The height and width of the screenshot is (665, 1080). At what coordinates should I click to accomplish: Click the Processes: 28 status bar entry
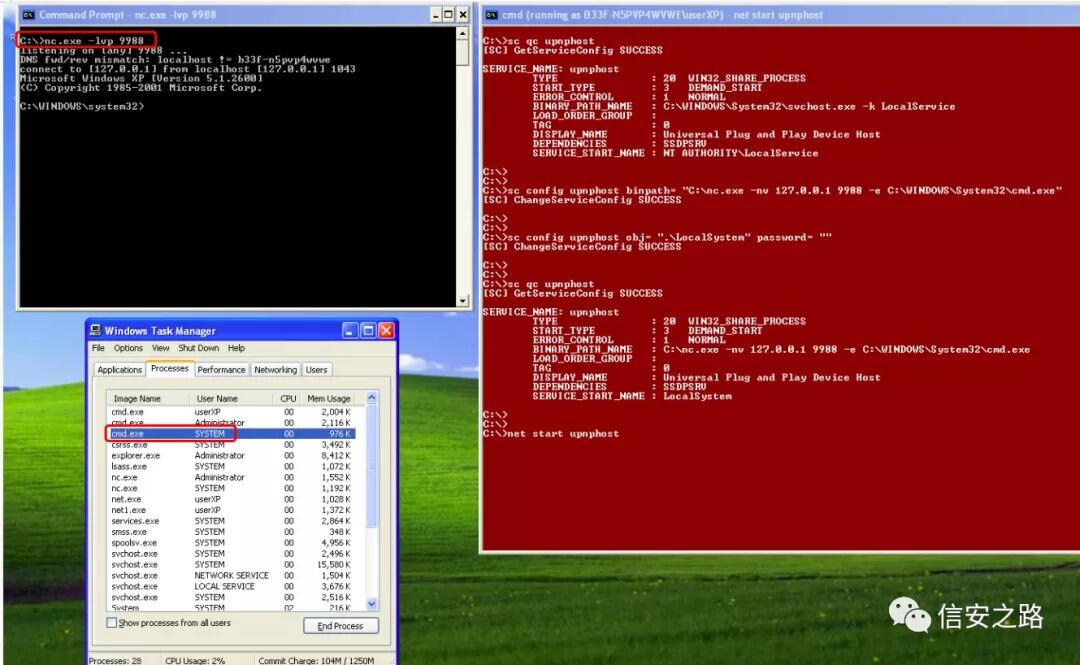tap(115, 660)
